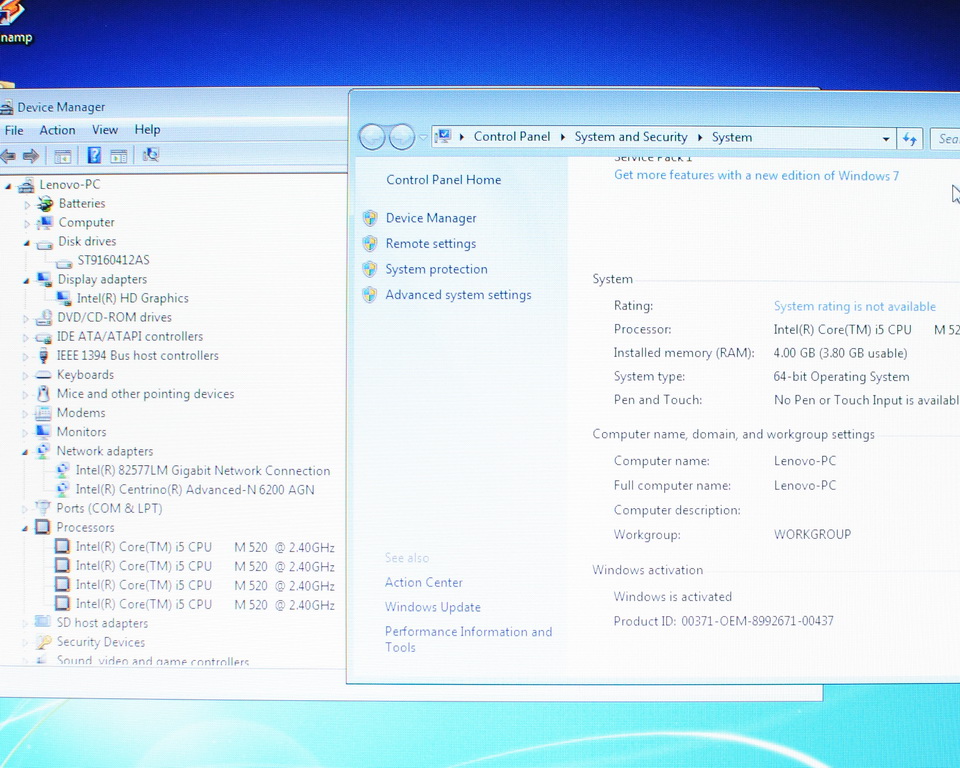Open the Windows Update link
Screen dimensions: 960x768
pyautogui.click(x=432, y=607)
